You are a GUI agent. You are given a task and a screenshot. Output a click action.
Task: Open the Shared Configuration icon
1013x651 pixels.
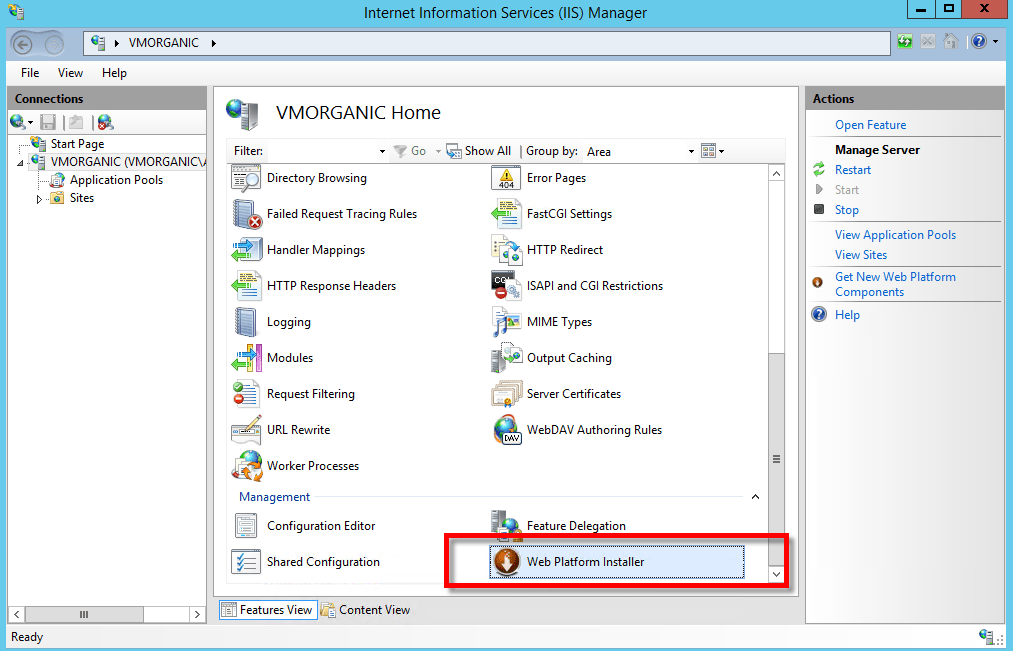tap(246, 562)
